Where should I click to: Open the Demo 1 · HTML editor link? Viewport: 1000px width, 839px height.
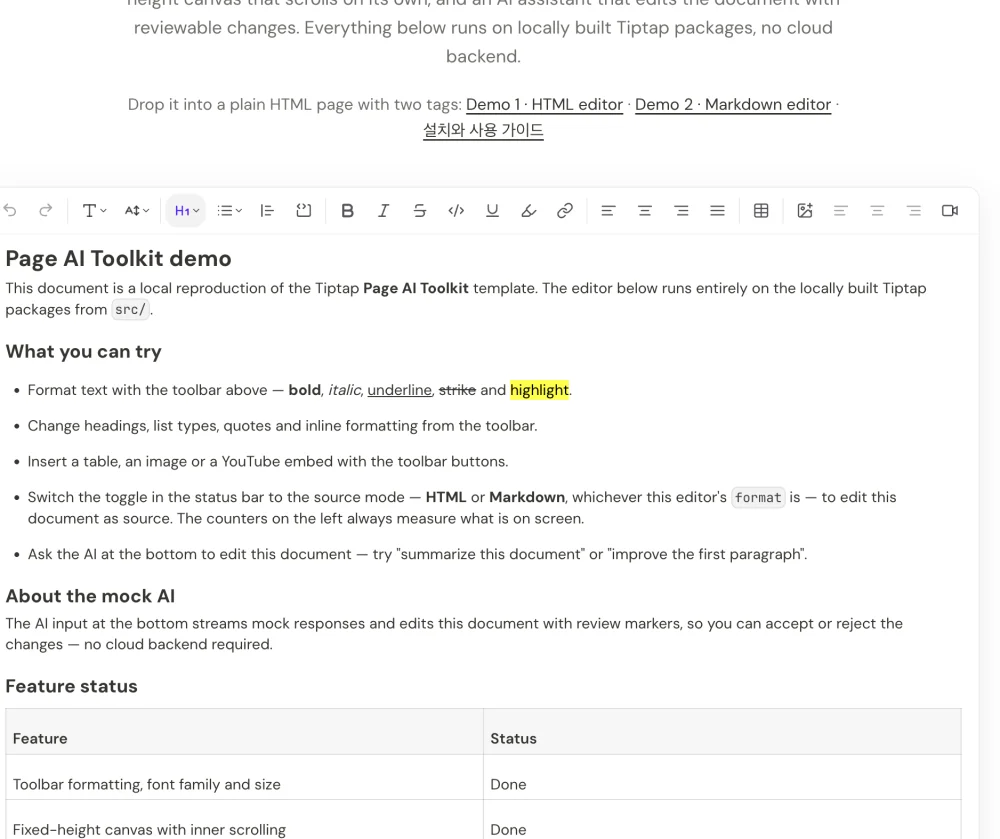click(545, 105)
